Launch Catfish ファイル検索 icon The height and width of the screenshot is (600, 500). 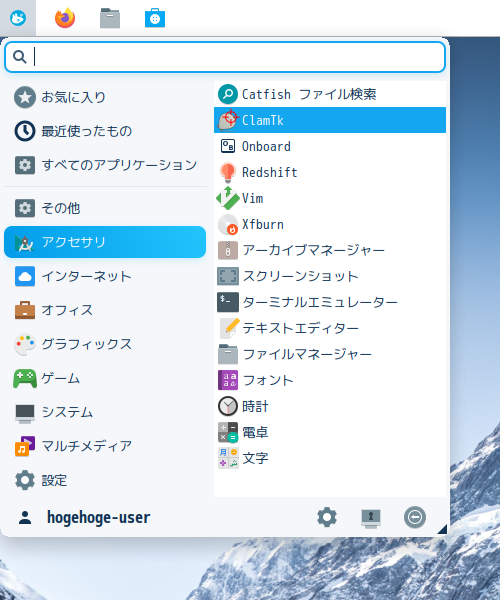click(228, 94)
